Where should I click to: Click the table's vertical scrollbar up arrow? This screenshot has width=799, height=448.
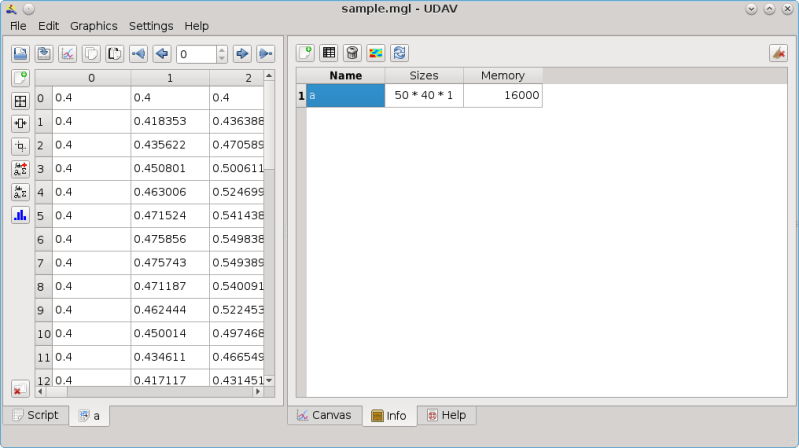(269, 75)
